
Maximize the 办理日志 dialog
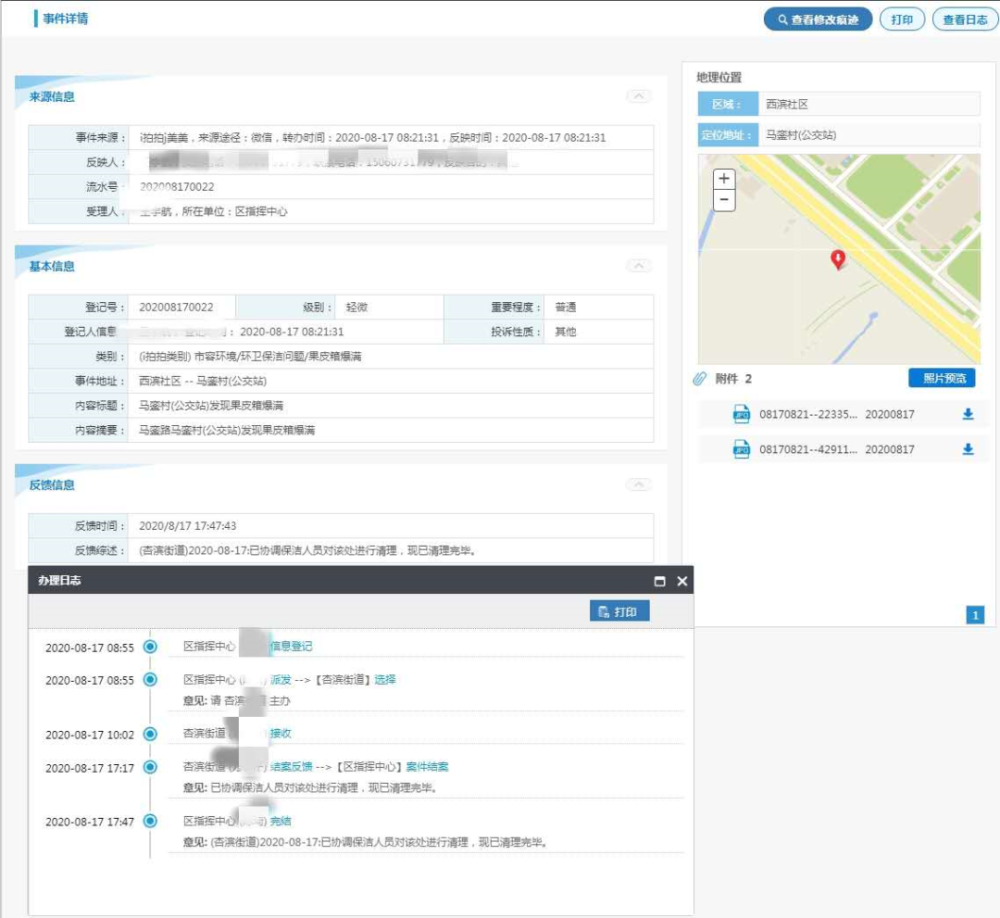[x=660, y=581]
